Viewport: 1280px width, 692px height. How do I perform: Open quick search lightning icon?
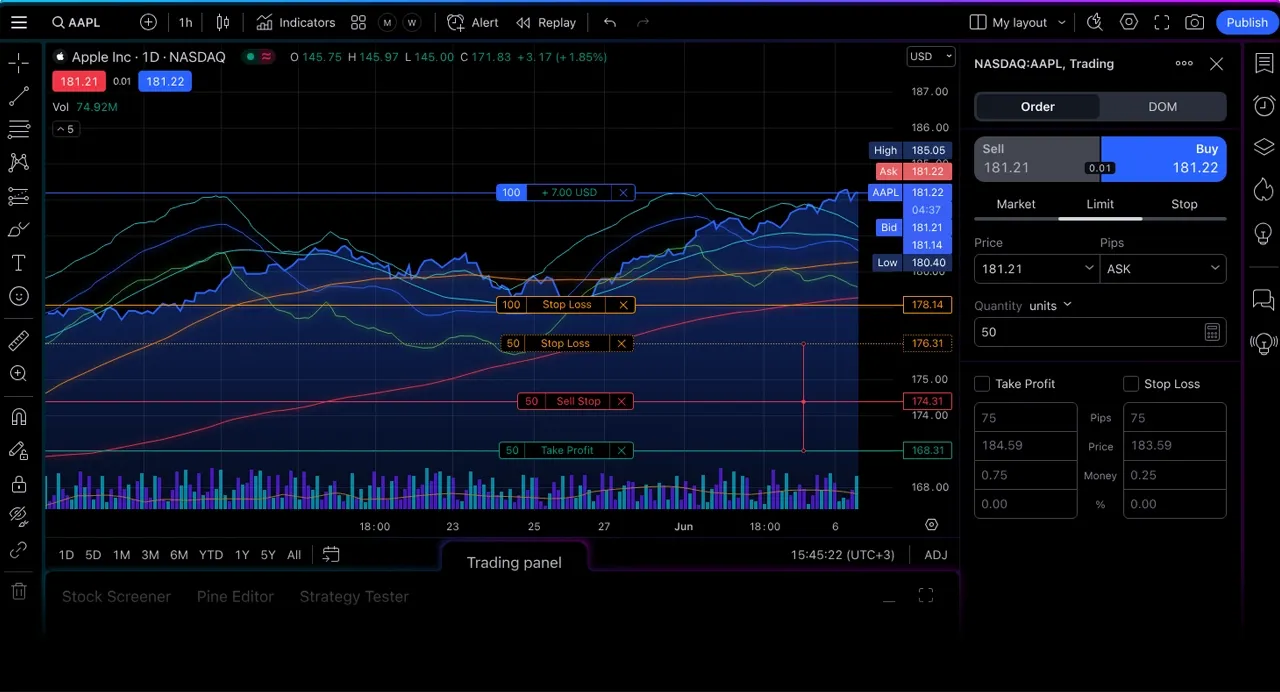click(1095, 22)
